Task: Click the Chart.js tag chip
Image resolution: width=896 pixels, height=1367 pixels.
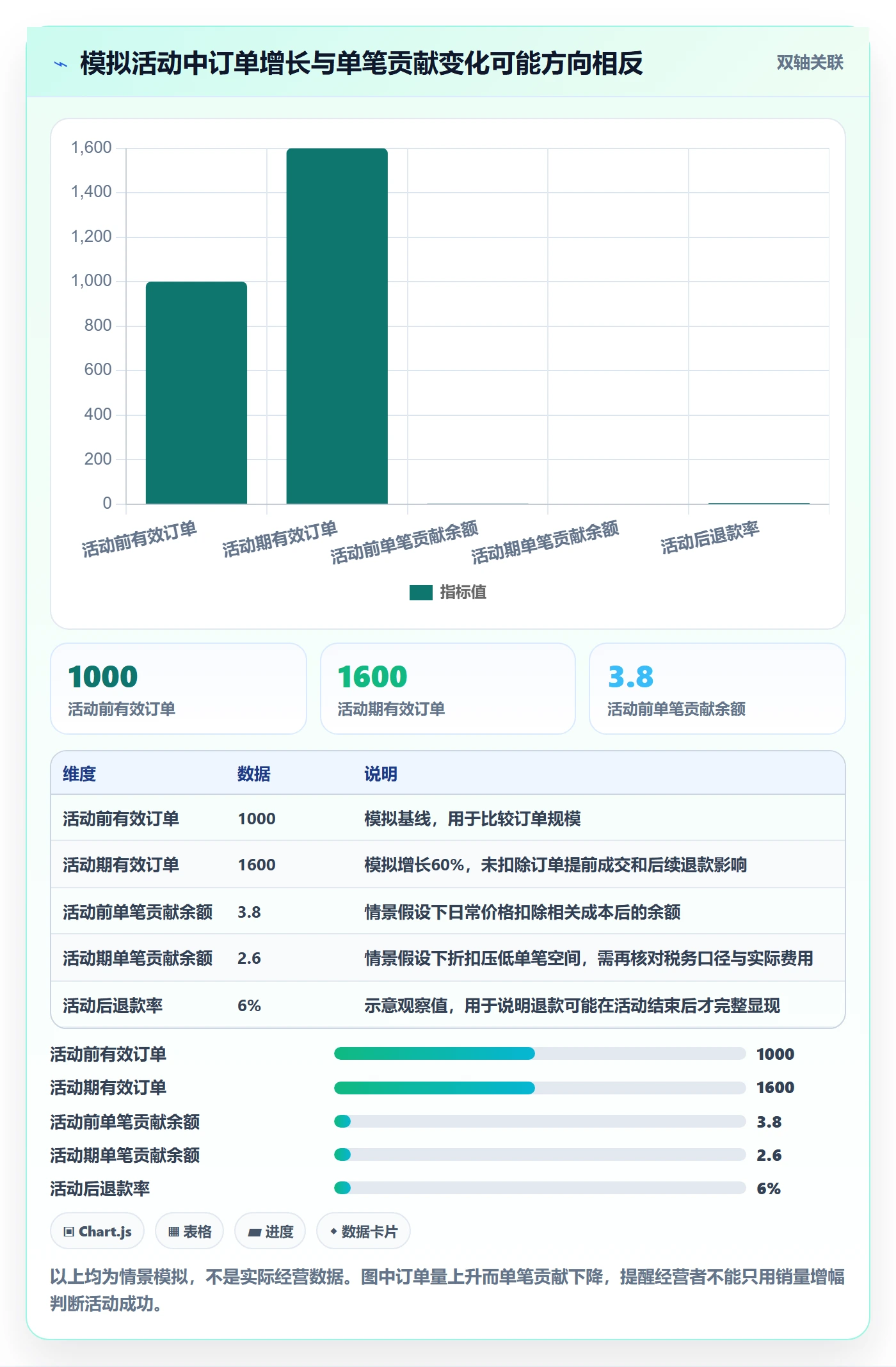Action: click(97, 1231)
